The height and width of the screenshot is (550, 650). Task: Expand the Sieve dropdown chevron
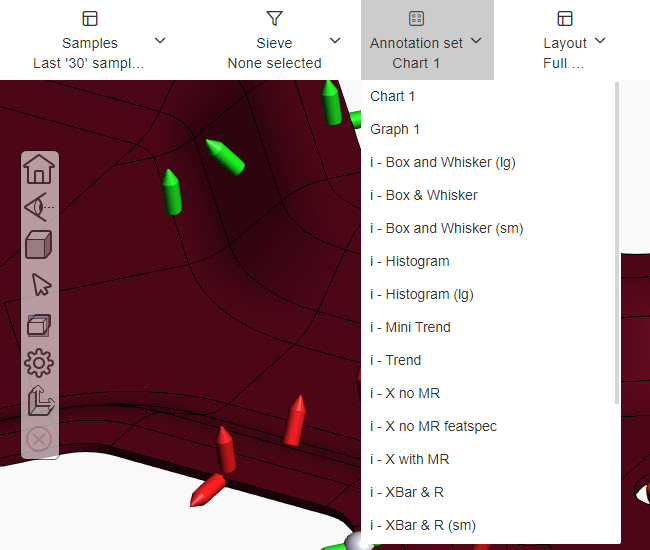(335, 41)
